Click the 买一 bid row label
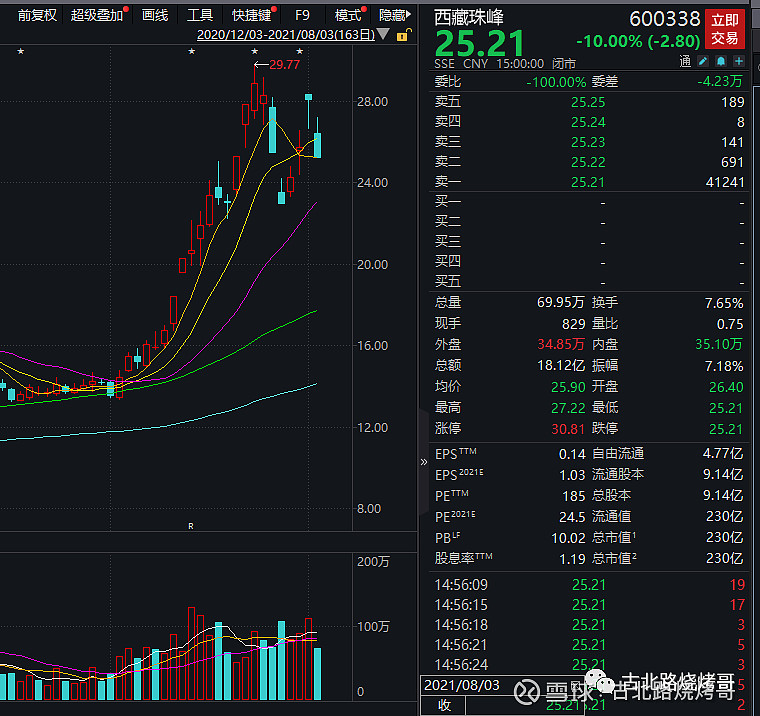 coord(447,201)
